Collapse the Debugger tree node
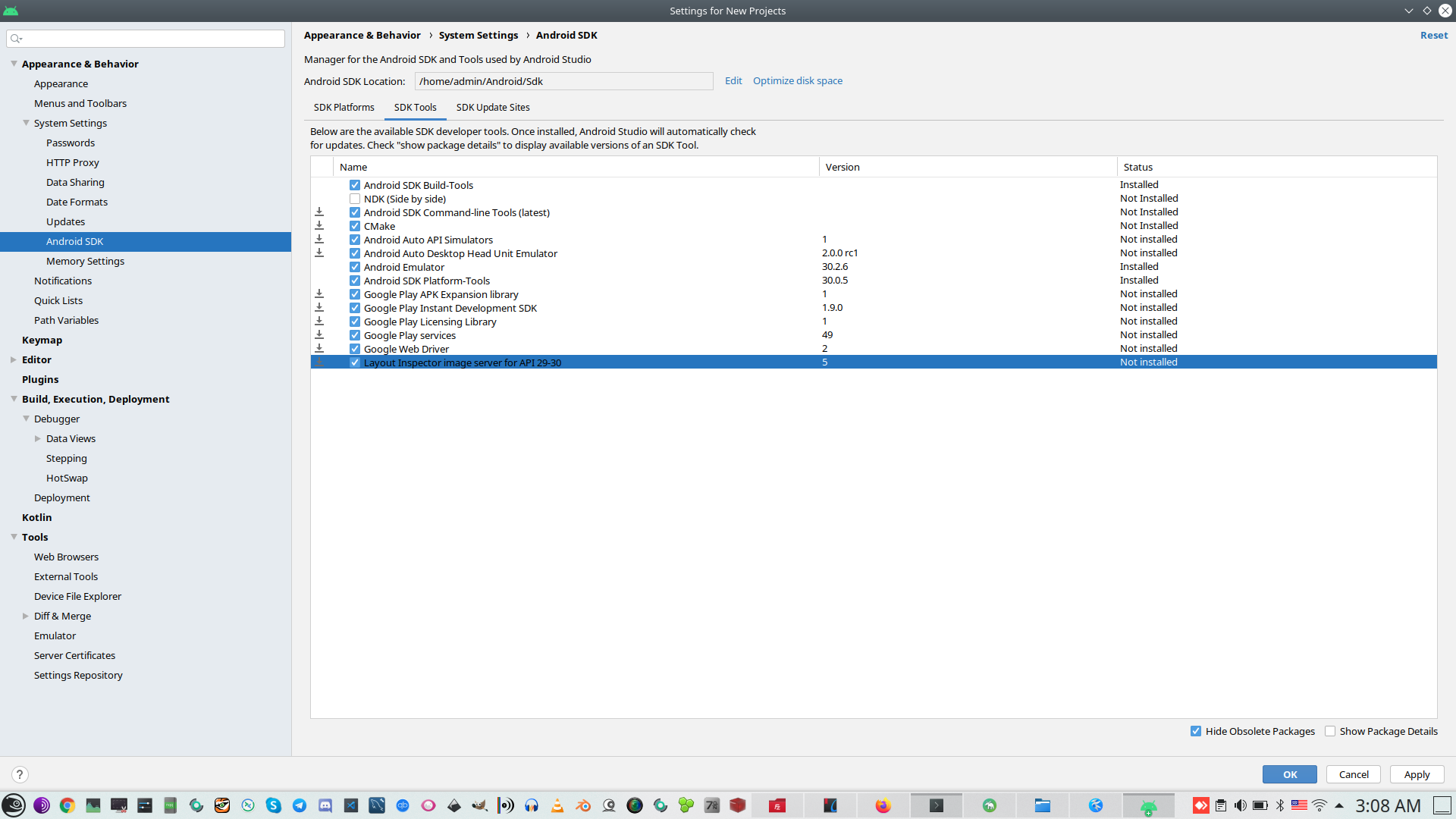 pos(26,419)
